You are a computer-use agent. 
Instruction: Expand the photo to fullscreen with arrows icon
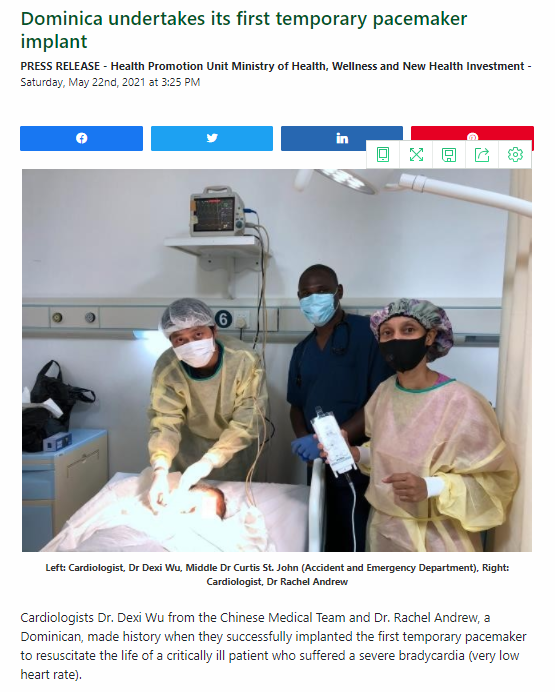click(416, 154)
